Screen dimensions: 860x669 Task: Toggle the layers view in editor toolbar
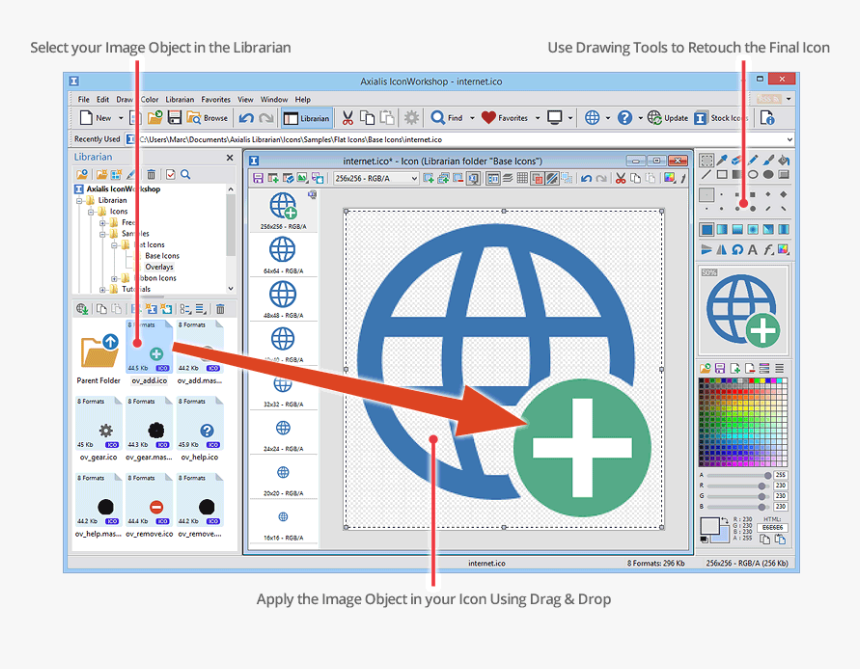(508, 178)
